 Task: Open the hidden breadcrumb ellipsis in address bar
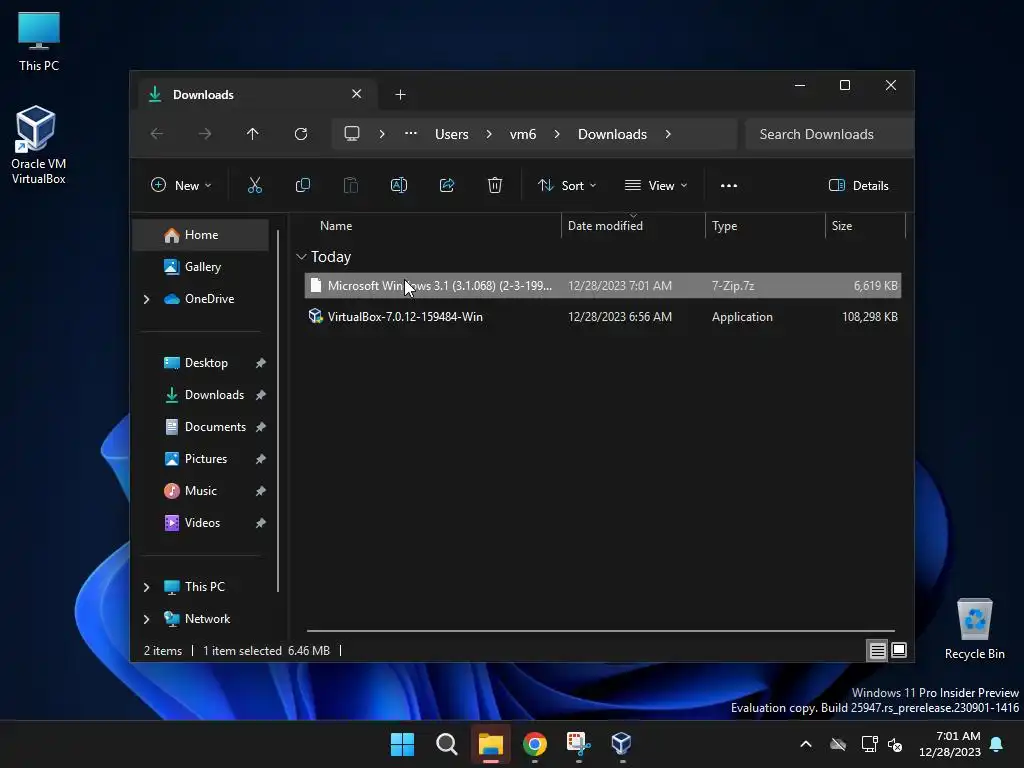411,134
